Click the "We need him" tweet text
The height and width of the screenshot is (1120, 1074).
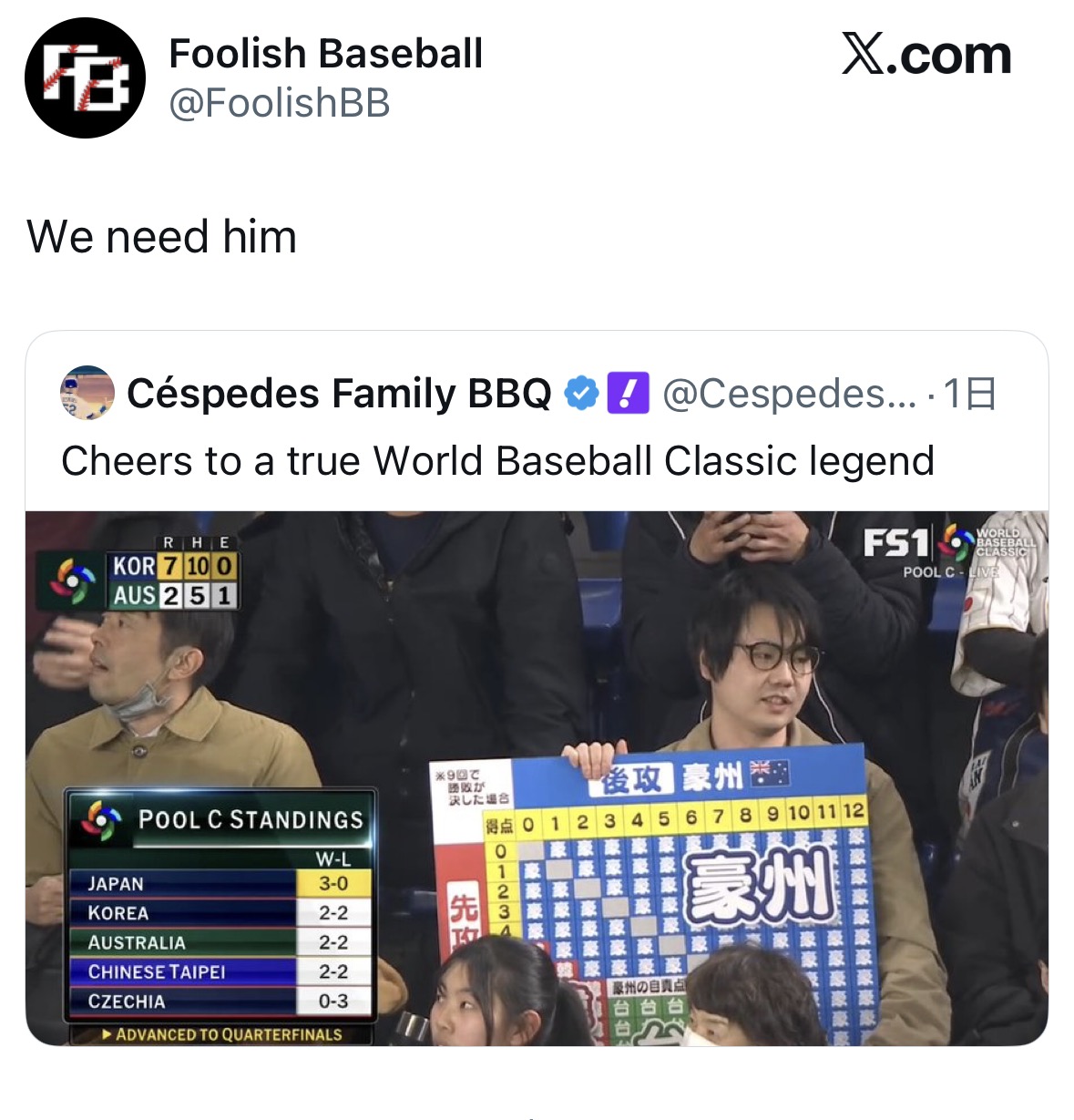tap(162, 237)
